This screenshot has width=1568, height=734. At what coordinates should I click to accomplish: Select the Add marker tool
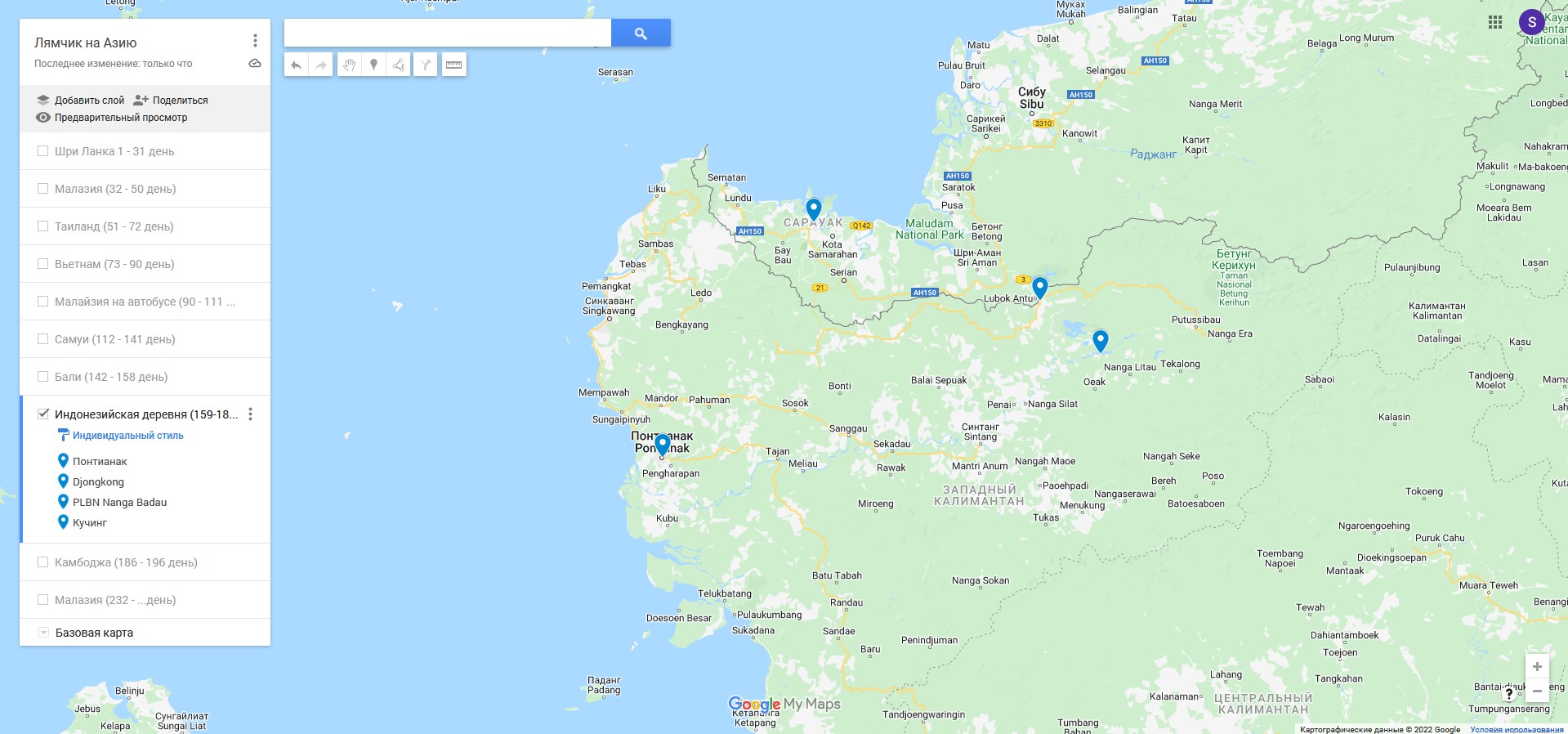(x=373, y=65)
